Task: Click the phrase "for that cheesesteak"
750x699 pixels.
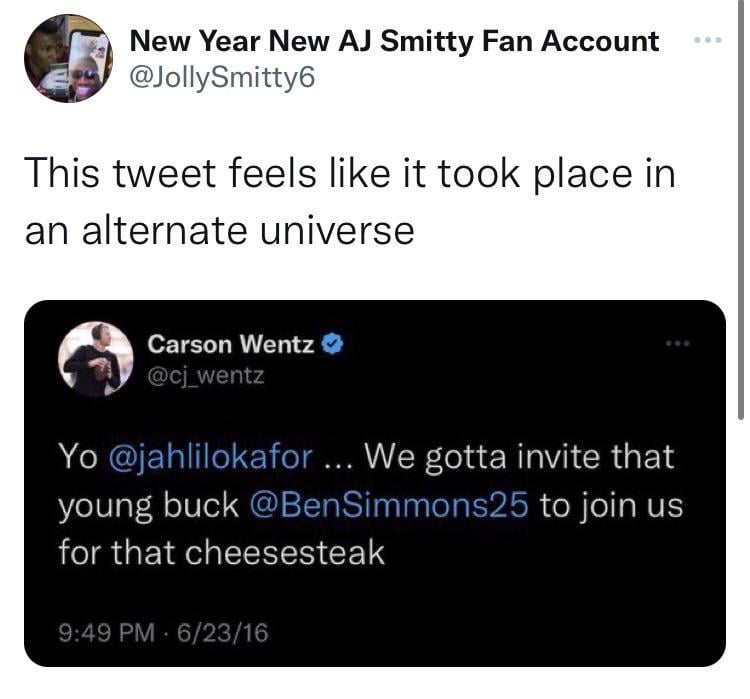Action: 222,553
